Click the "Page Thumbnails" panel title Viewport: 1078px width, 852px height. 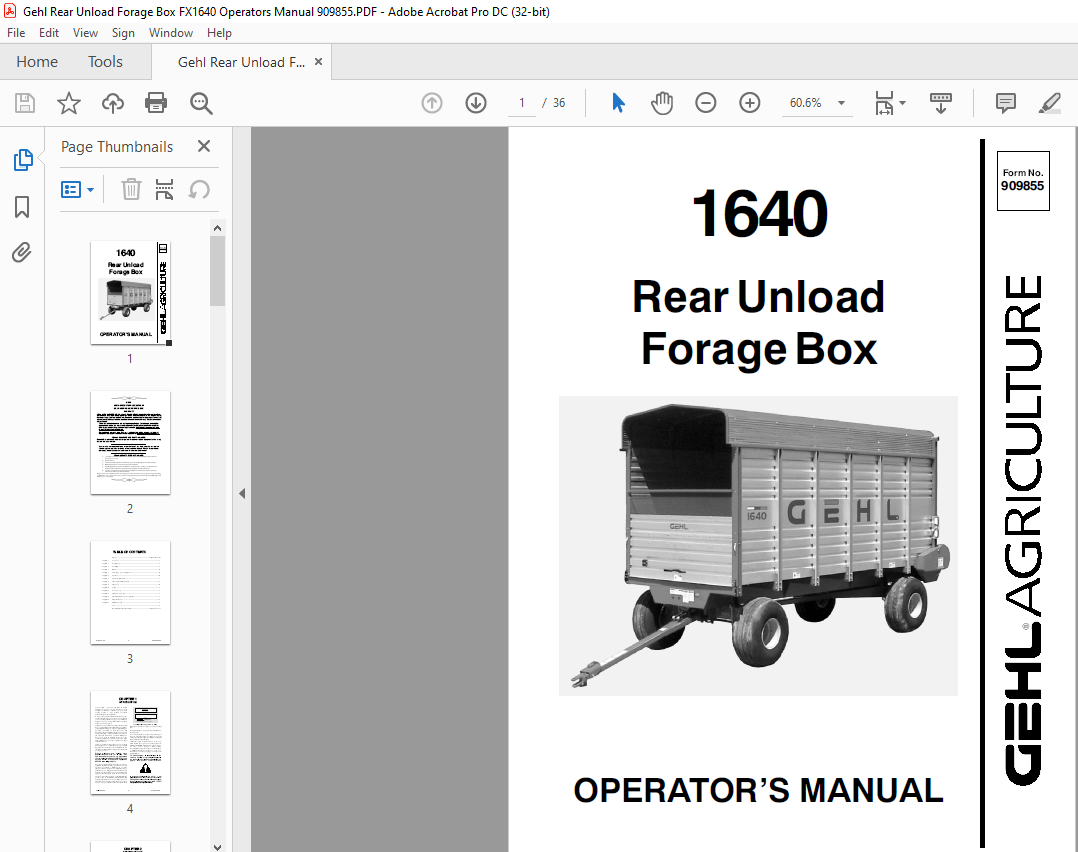117,146
